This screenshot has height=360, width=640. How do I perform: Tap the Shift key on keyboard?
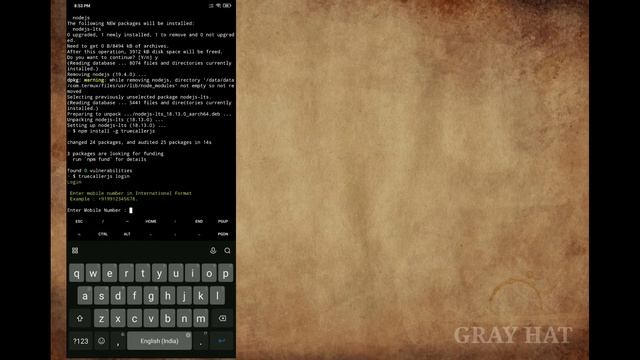coord(80,318)
